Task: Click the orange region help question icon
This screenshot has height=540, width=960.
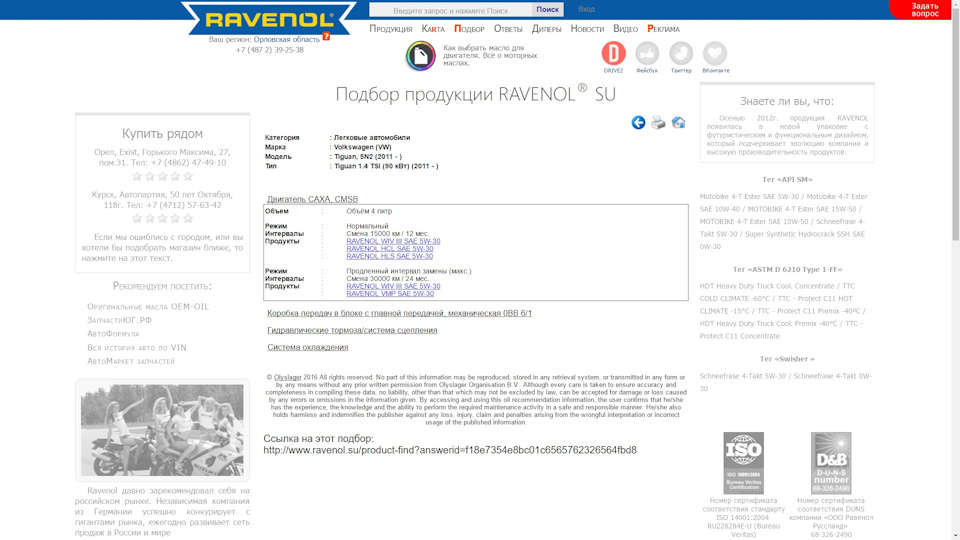Action: (326, 37)
